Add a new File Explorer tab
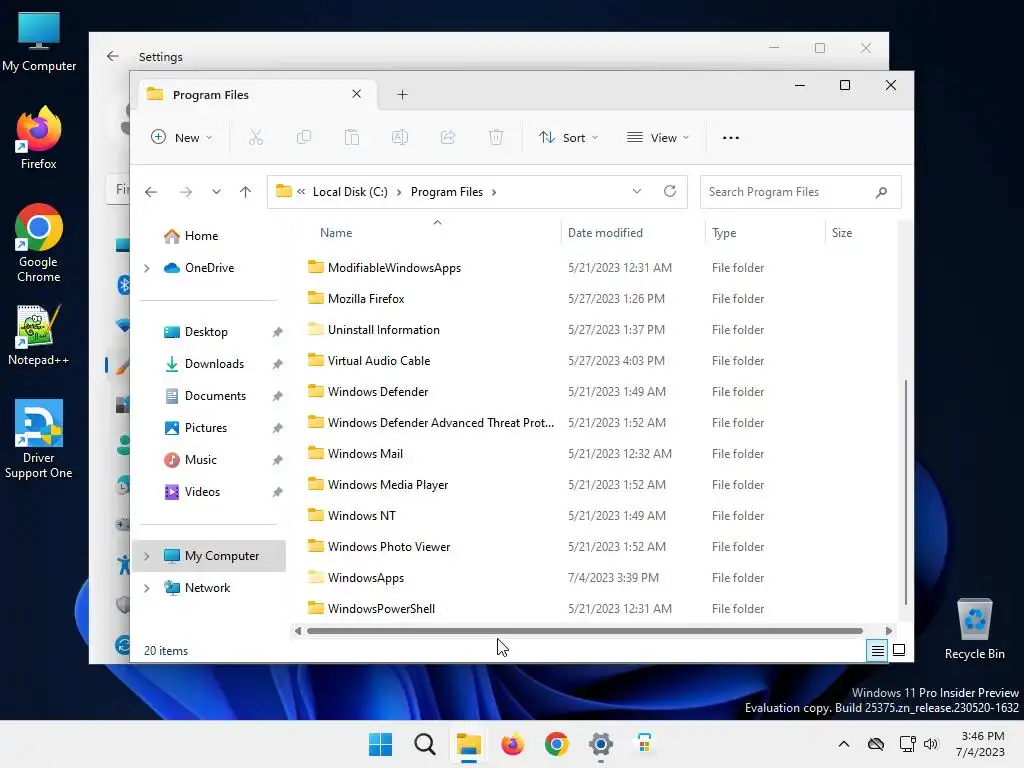This screenshot has width=1024, height=768. 402,95
